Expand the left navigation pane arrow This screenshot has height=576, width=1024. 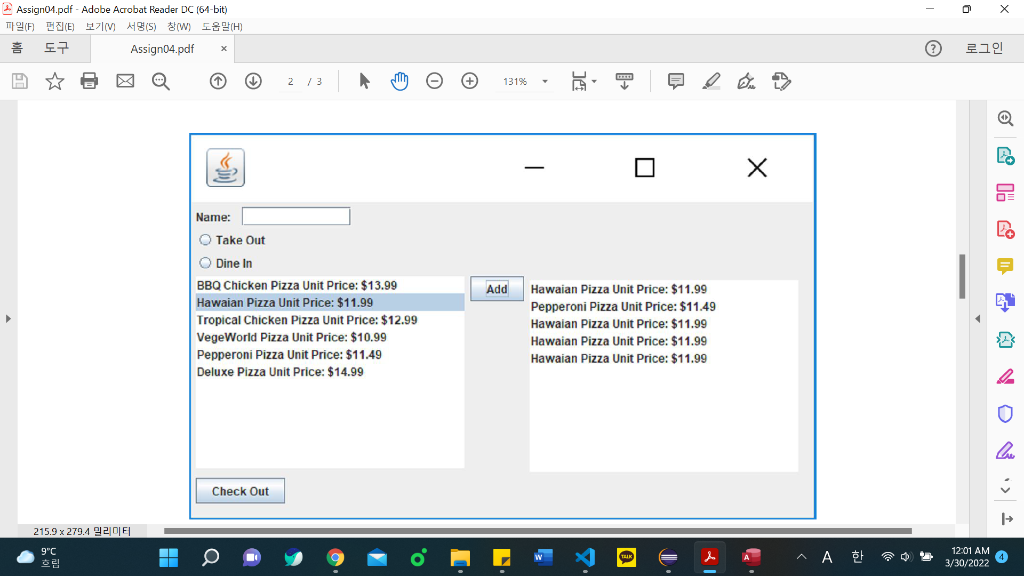[x=8, y=318]
